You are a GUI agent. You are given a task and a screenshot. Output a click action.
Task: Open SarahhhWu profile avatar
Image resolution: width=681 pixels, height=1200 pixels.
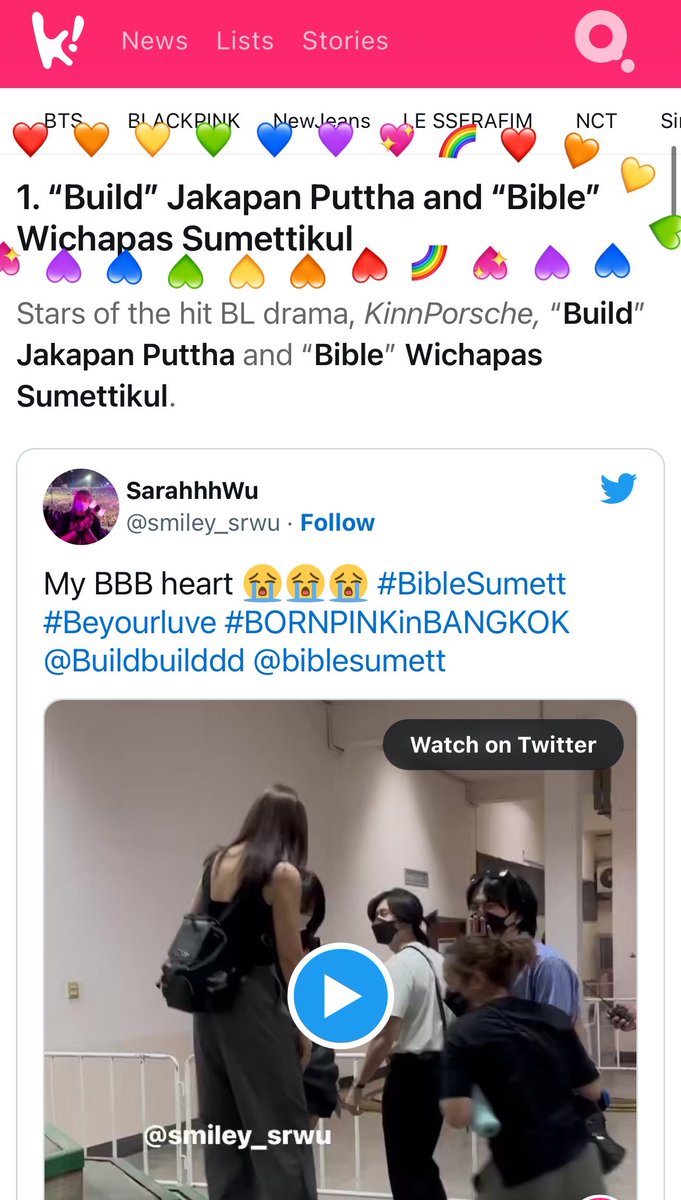[81, 506]
